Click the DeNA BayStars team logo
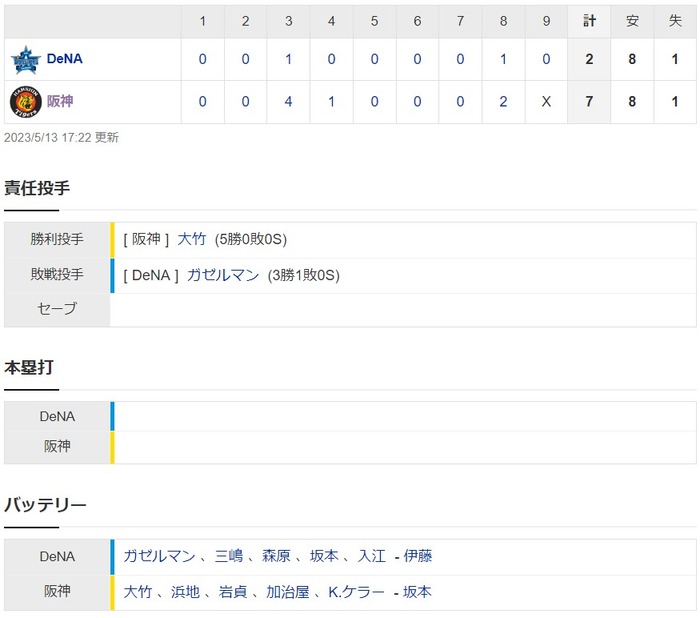Screen dimensions: 700x618 25,60
